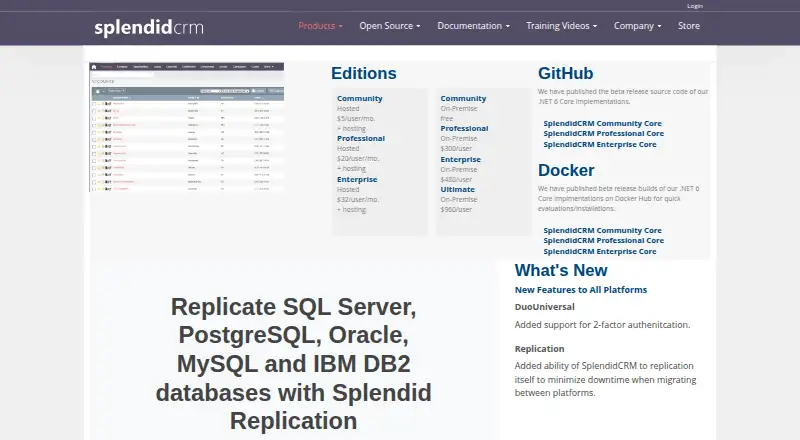Click the GitHub beta release description text
800x440 pixels.
(x=623, y=96)
